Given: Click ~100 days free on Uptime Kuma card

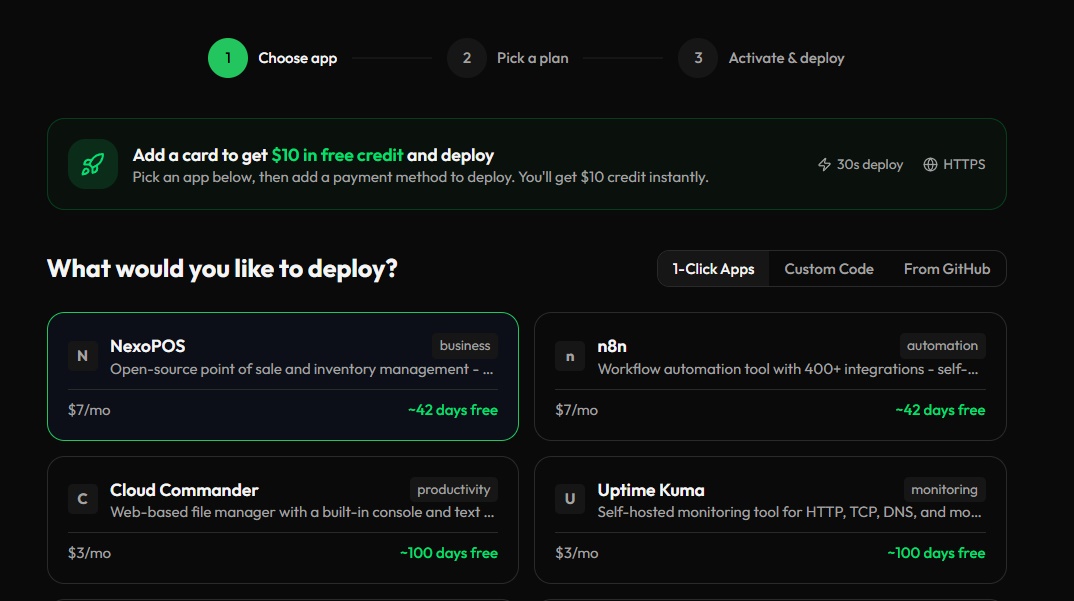Looking at the screenshot, I should coord(936,553).
